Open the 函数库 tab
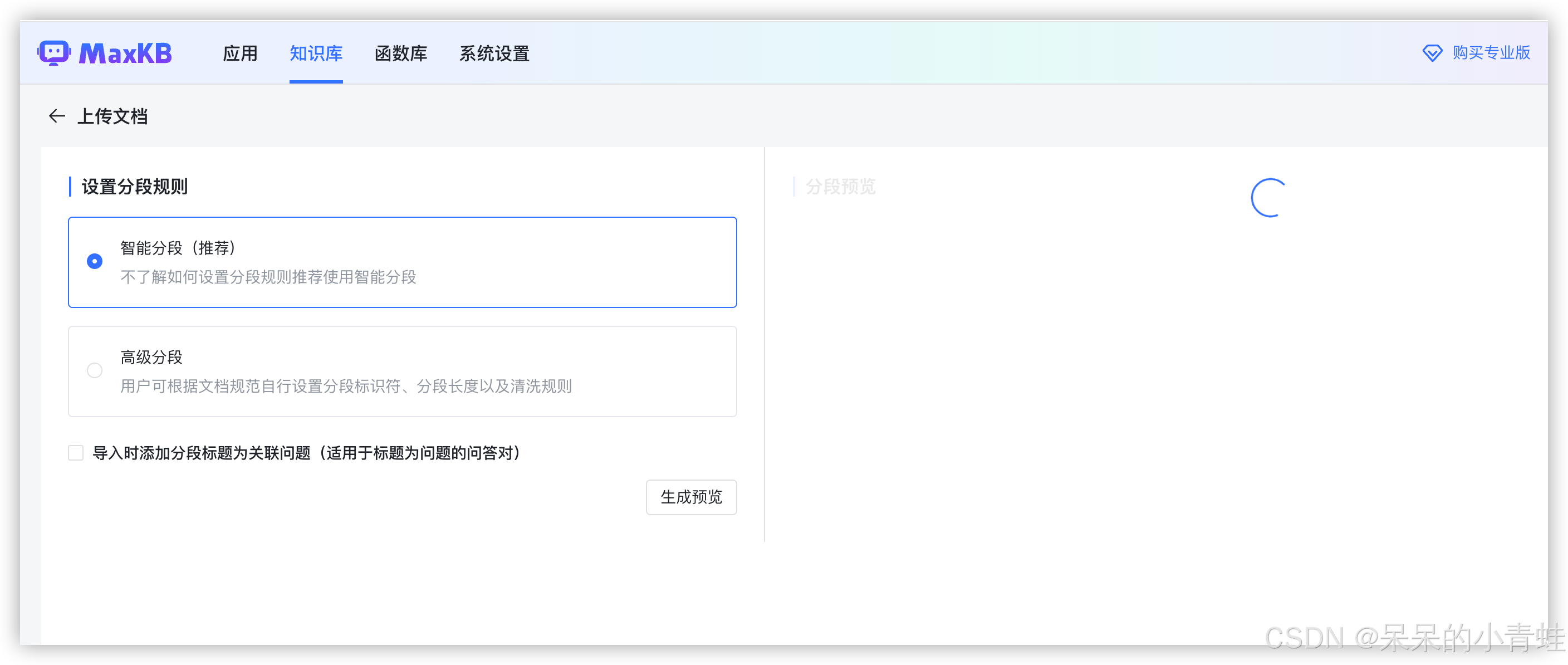Viewport: 1568px width, 665px height. pyautogui.click(x=400, y=53)
